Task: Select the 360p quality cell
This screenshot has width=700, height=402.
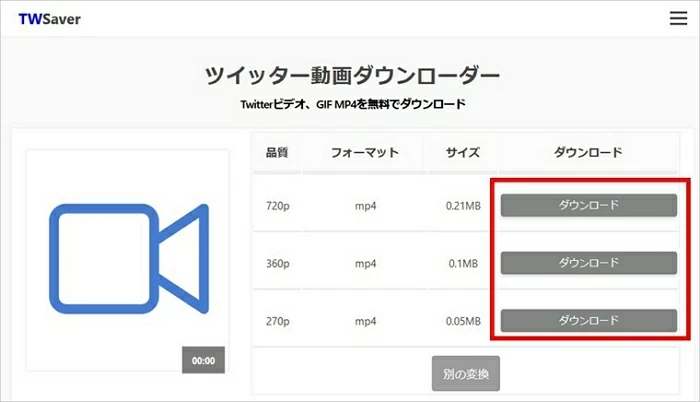Action: coord(277,264)
